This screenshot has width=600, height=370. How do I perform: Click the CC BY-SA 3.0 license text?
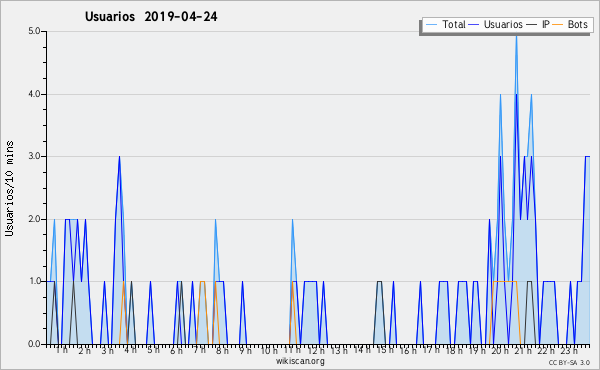[569, 362]
